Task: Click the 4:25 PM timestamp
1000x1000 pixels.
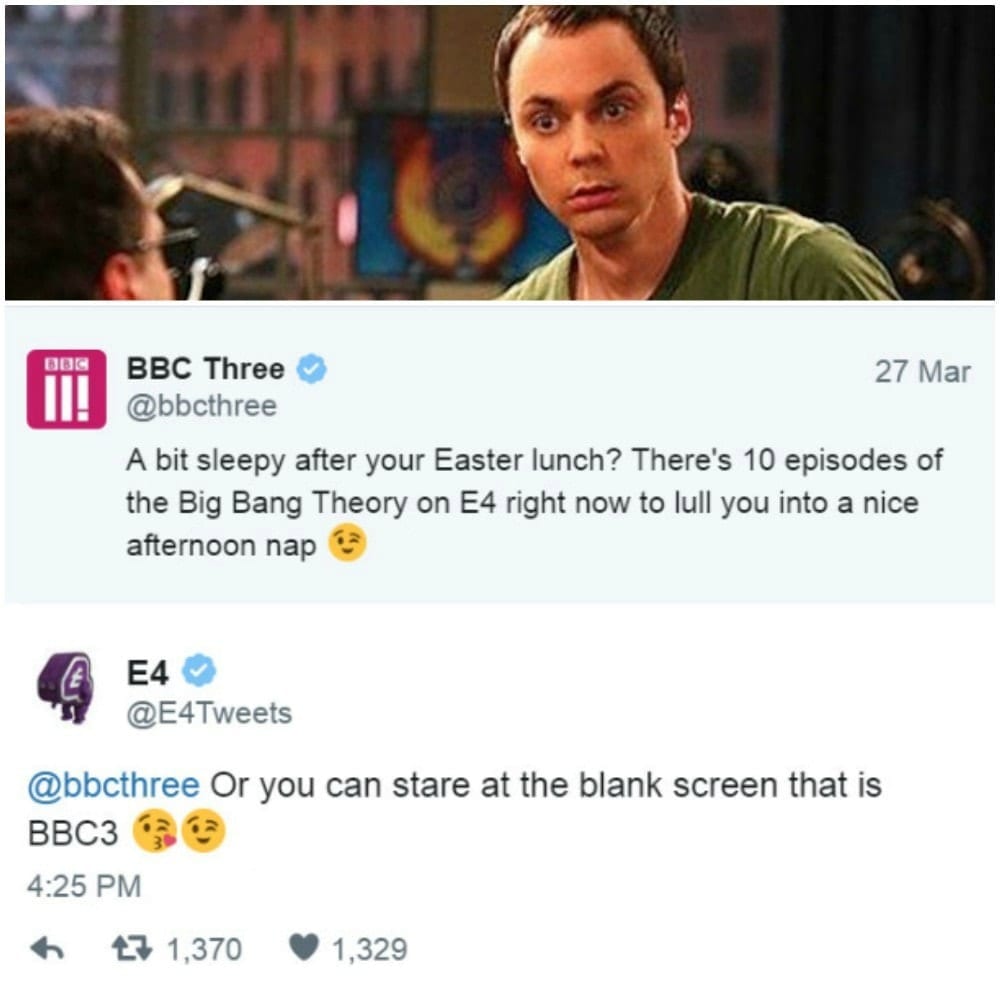Action: [84, 886]
